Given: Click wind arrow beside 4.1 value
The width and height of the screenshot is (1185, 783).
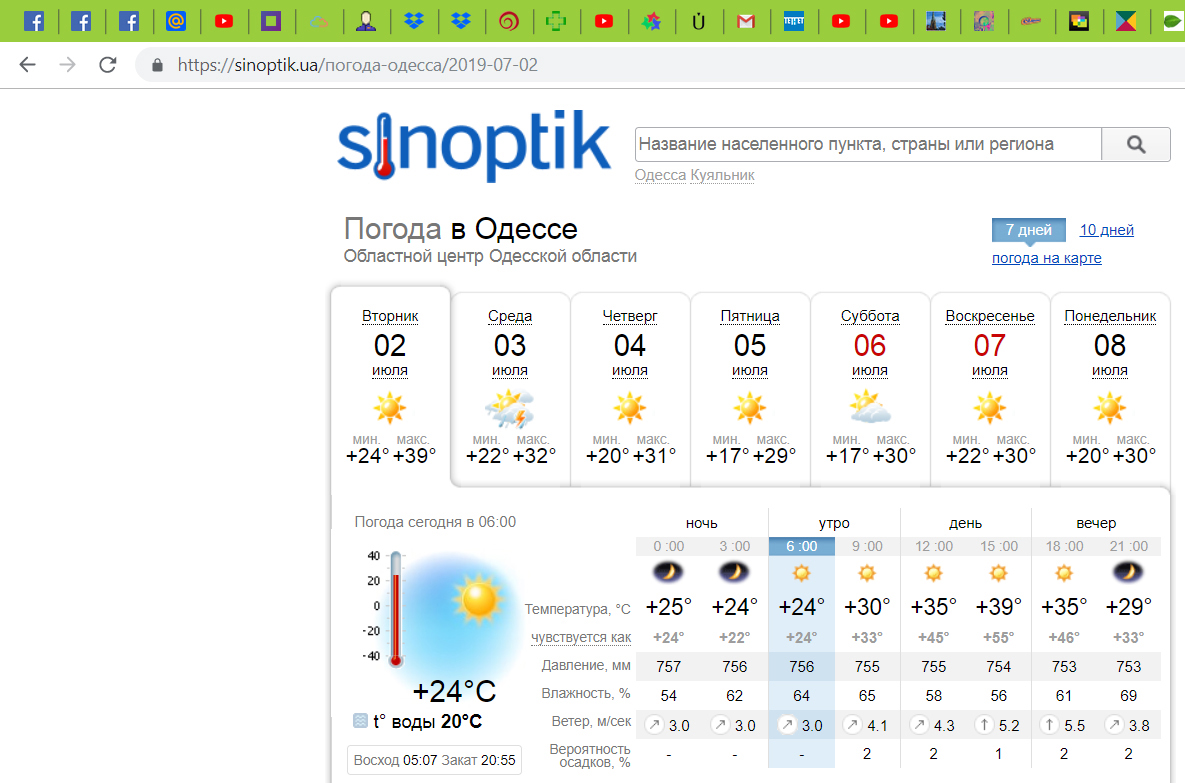Looking at the screenshot, I should 852,725.
